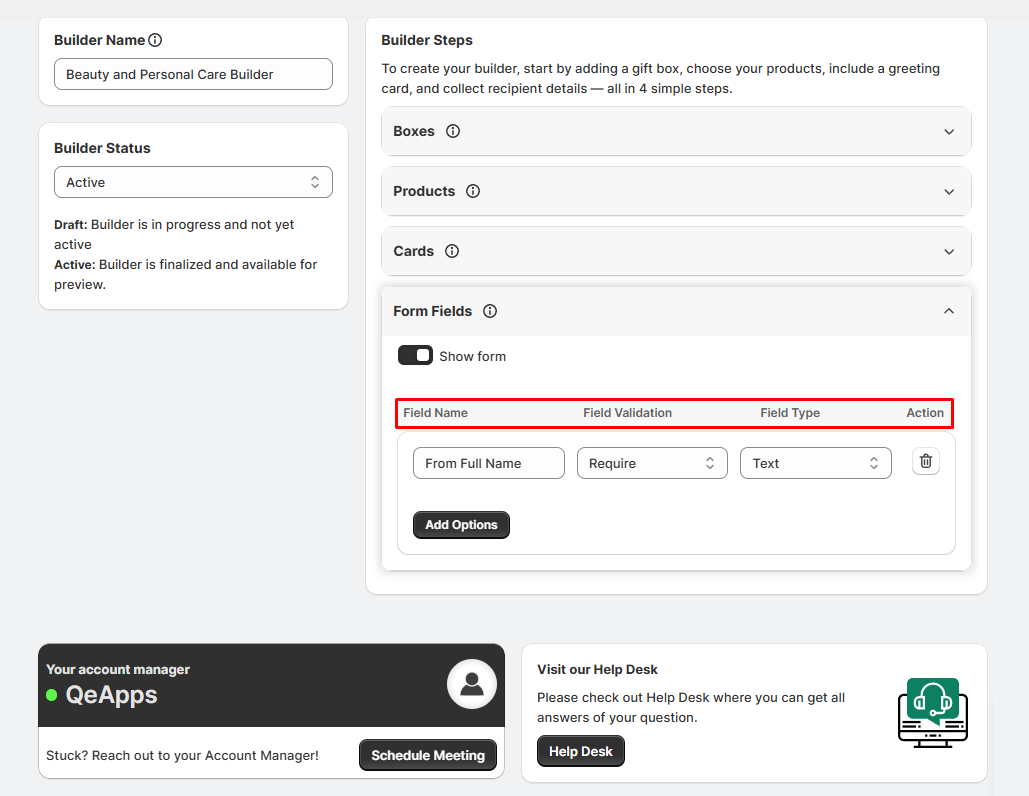Expand the Products step section
1029x796 pixels.
click(x=949, y=191)
